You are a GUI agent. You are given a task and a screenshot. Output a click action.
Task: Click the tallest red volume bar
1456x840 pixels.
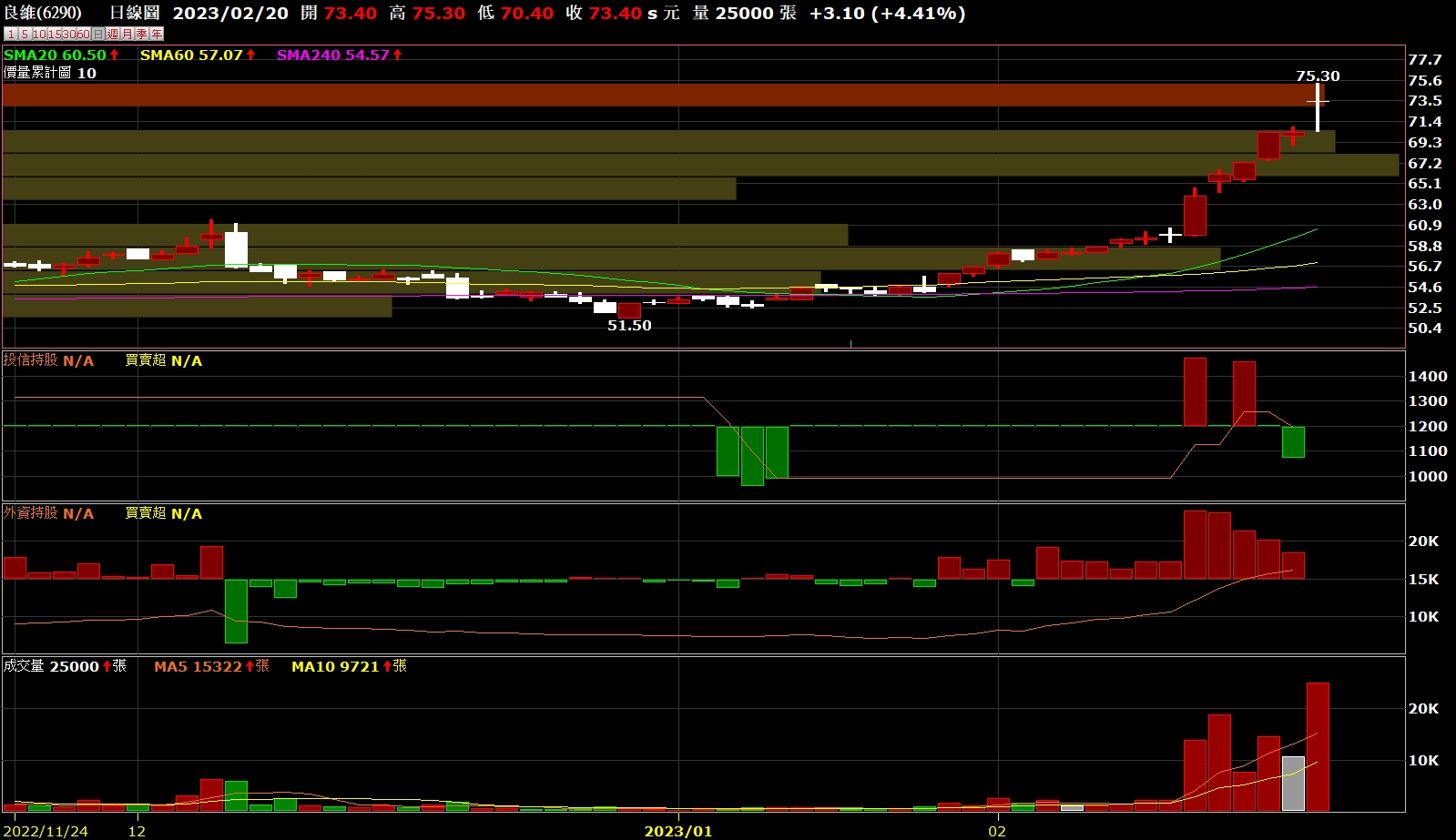1318,746
